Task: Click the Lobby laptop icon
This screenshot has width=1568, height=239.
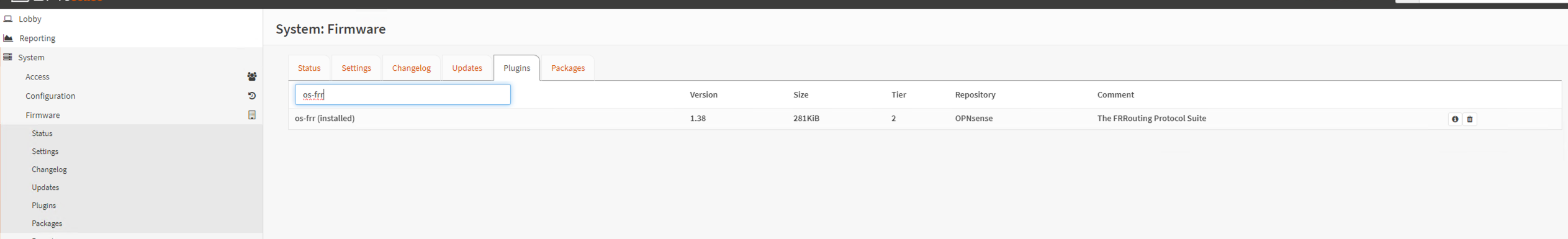Action: [x=8, y=19]
